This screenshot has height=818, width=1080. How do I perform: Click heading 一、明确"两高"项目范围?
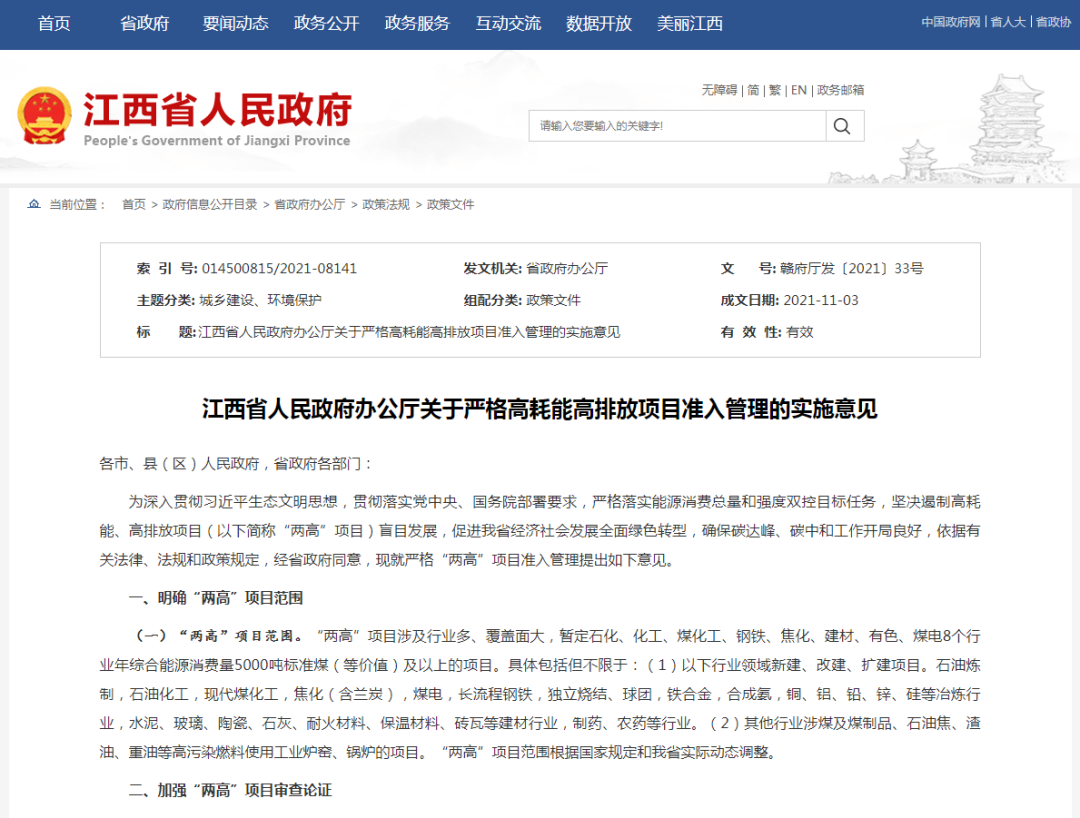pyautogui.click(x=216, y=598)
